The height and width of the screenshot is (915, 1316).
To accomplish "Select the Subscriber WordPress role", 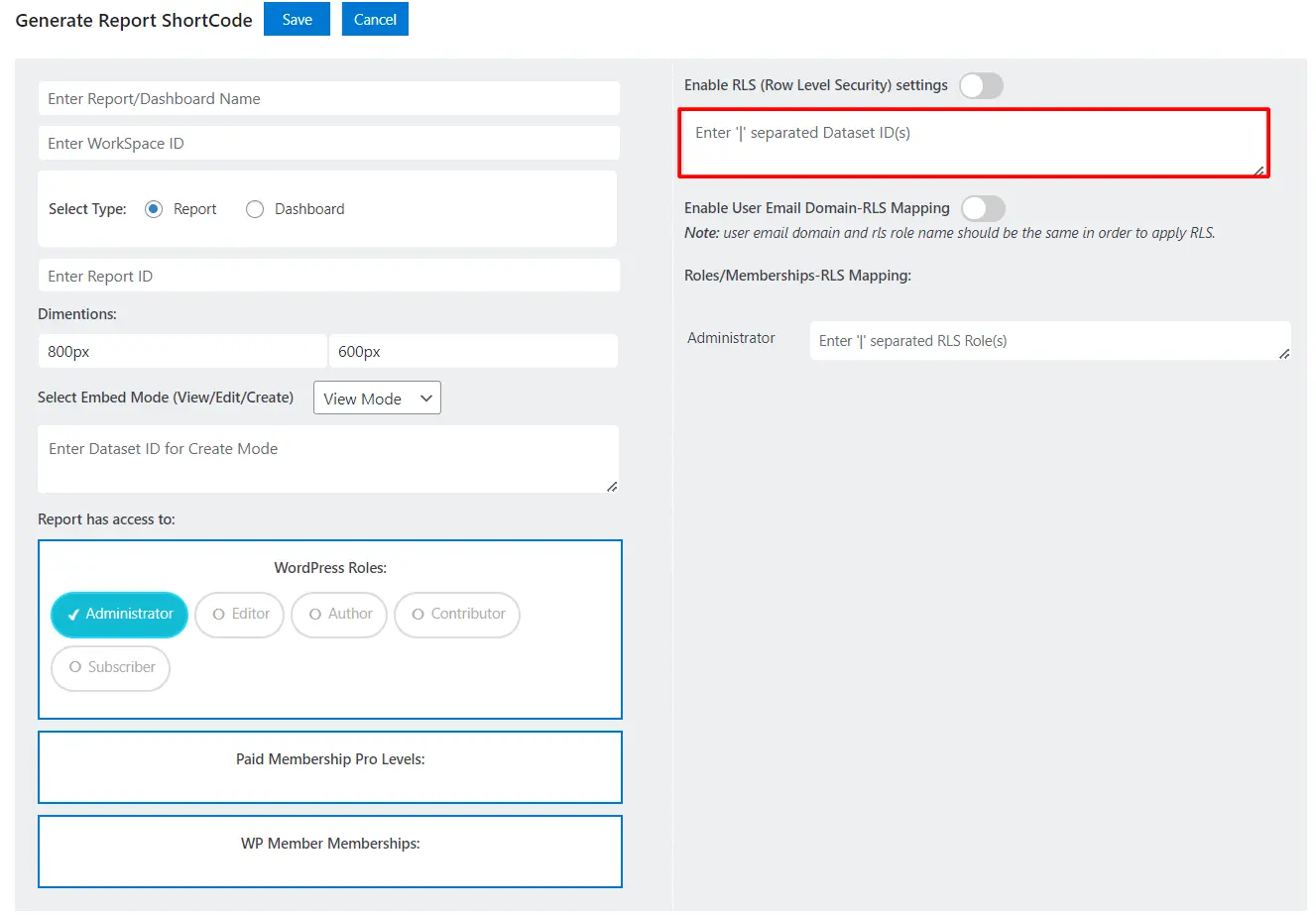I will click(x=110, y=668).
